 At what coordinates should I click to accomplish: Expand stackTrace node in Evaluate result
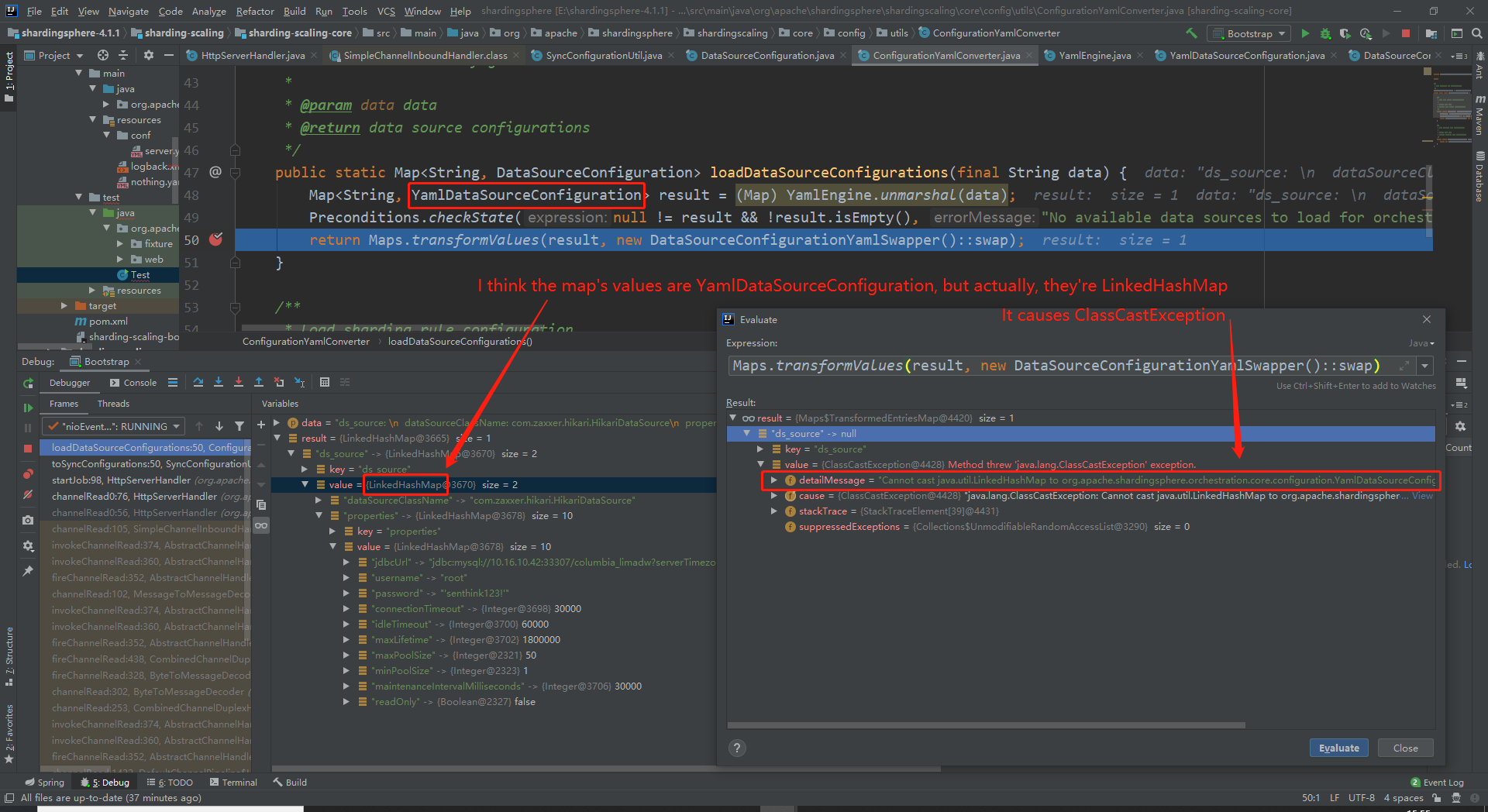773,511
